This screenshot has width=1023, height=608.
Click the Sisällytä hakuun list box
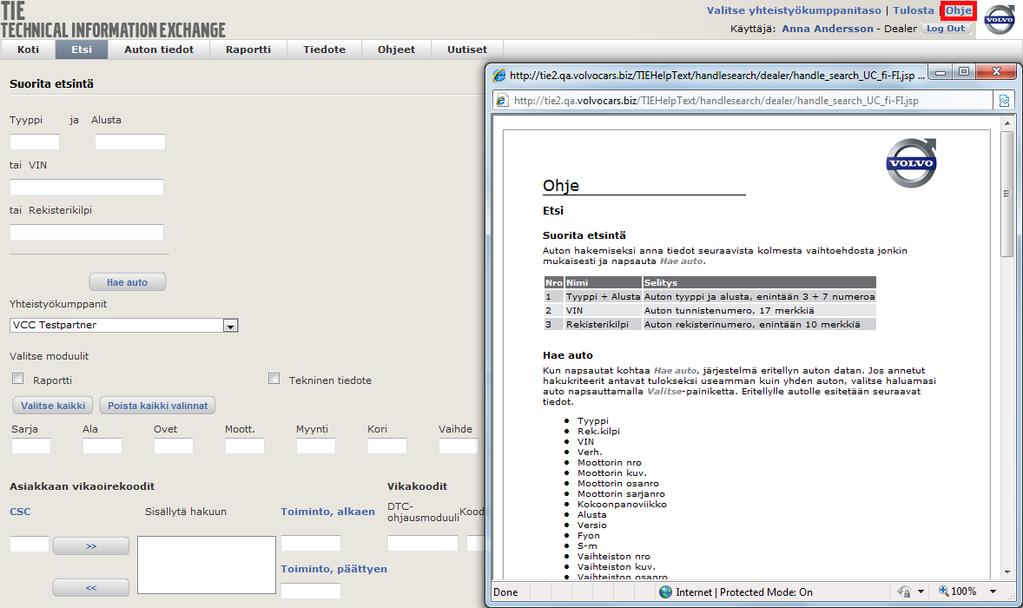coord(206,565)
